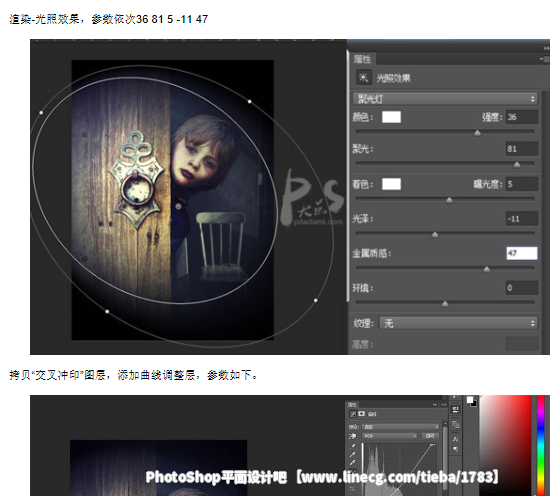Click spotlight handle at upper left of ellipse

point(41,113)
